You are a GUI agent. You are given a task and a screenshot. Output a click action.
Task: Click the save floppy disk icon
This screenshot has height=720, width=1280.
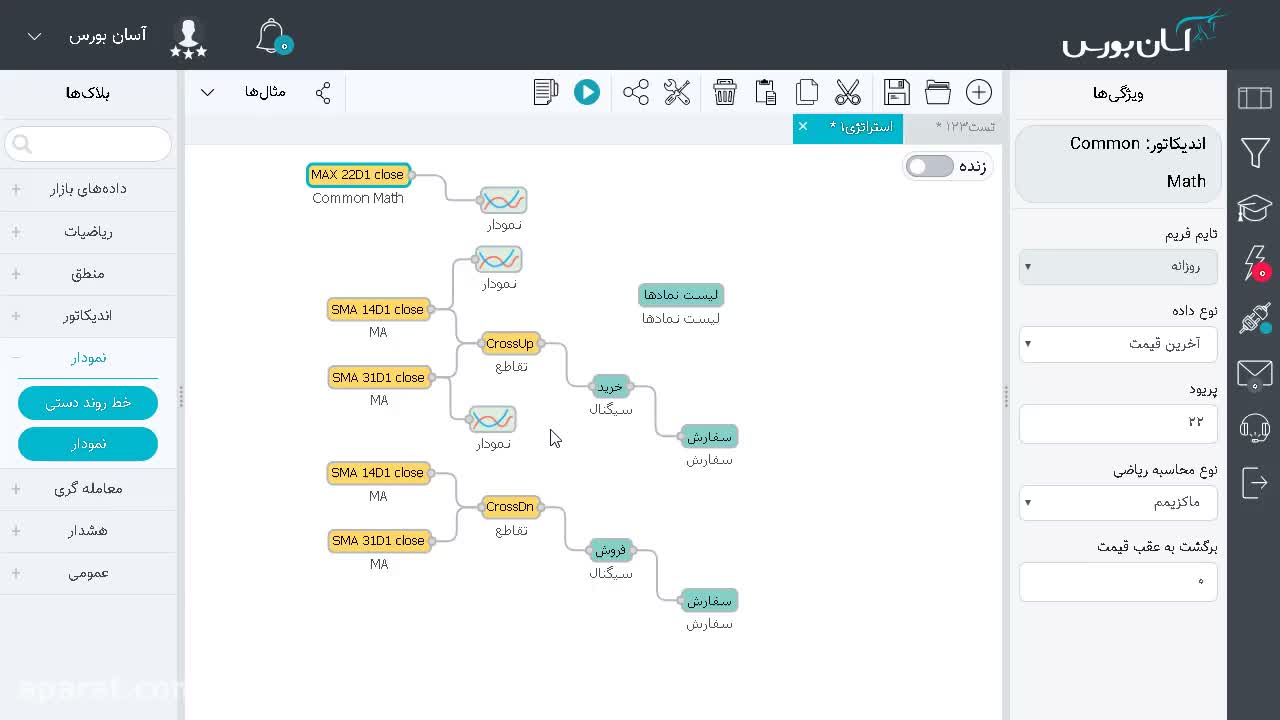tap(897, 93)
